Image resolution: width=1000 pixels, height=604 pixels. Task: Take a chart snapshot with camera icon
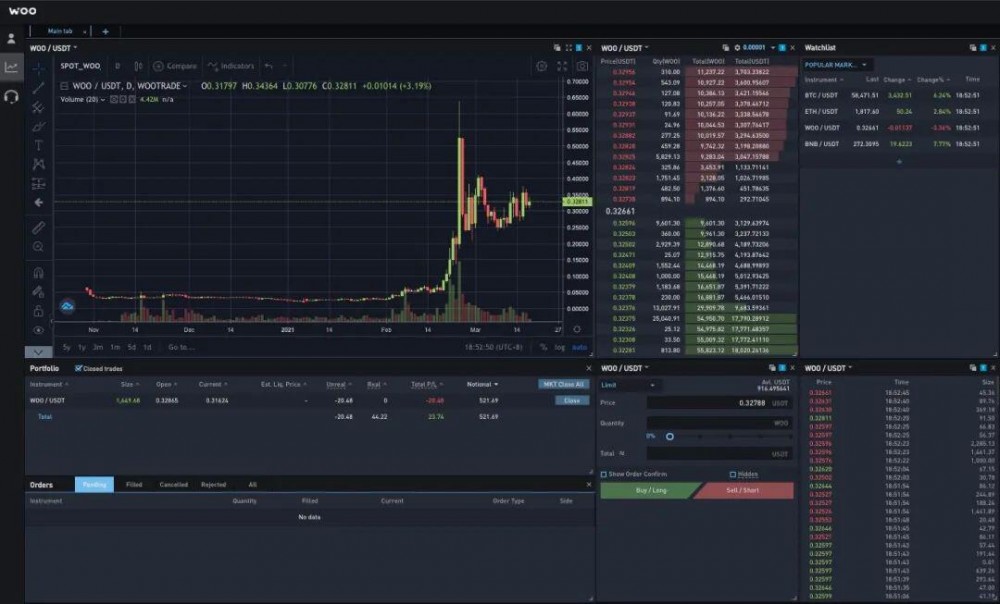582,66
